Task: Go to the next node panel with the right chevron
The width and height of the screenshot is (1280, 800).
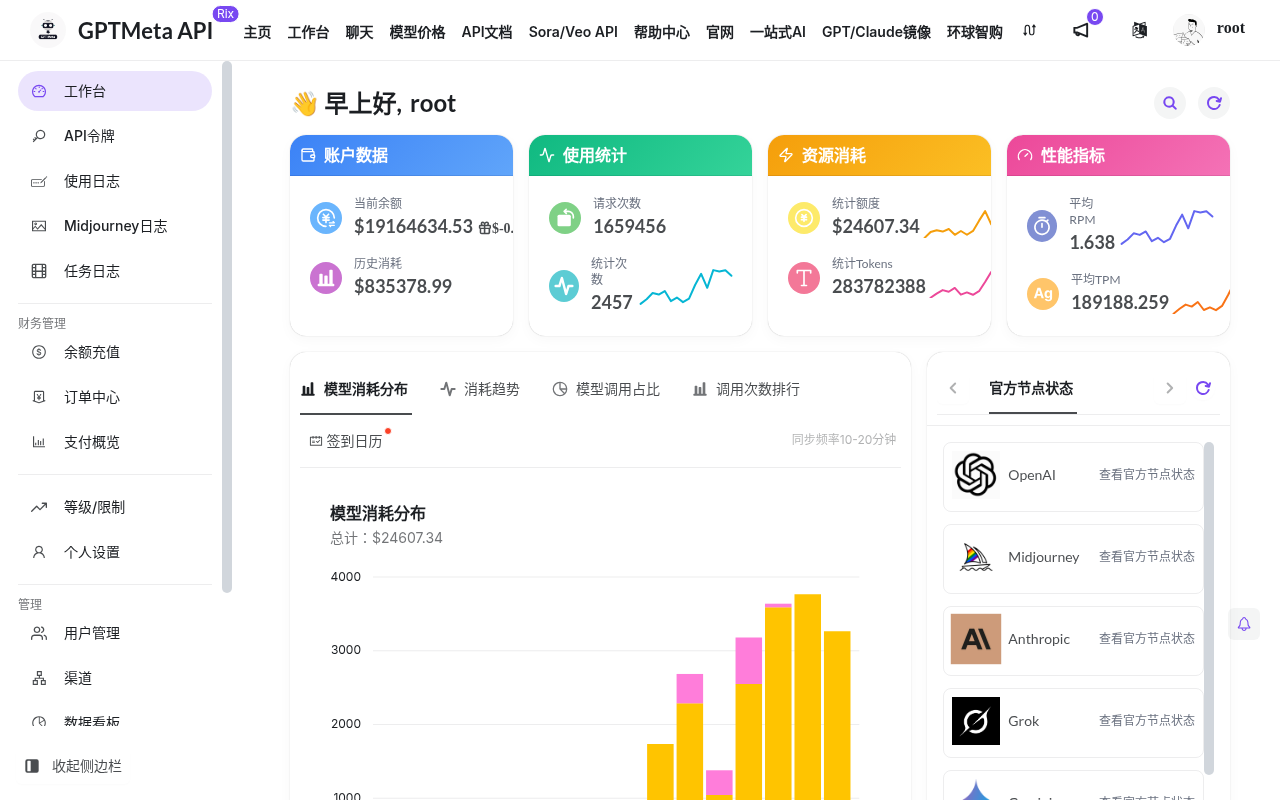Action: [1169, 388]
